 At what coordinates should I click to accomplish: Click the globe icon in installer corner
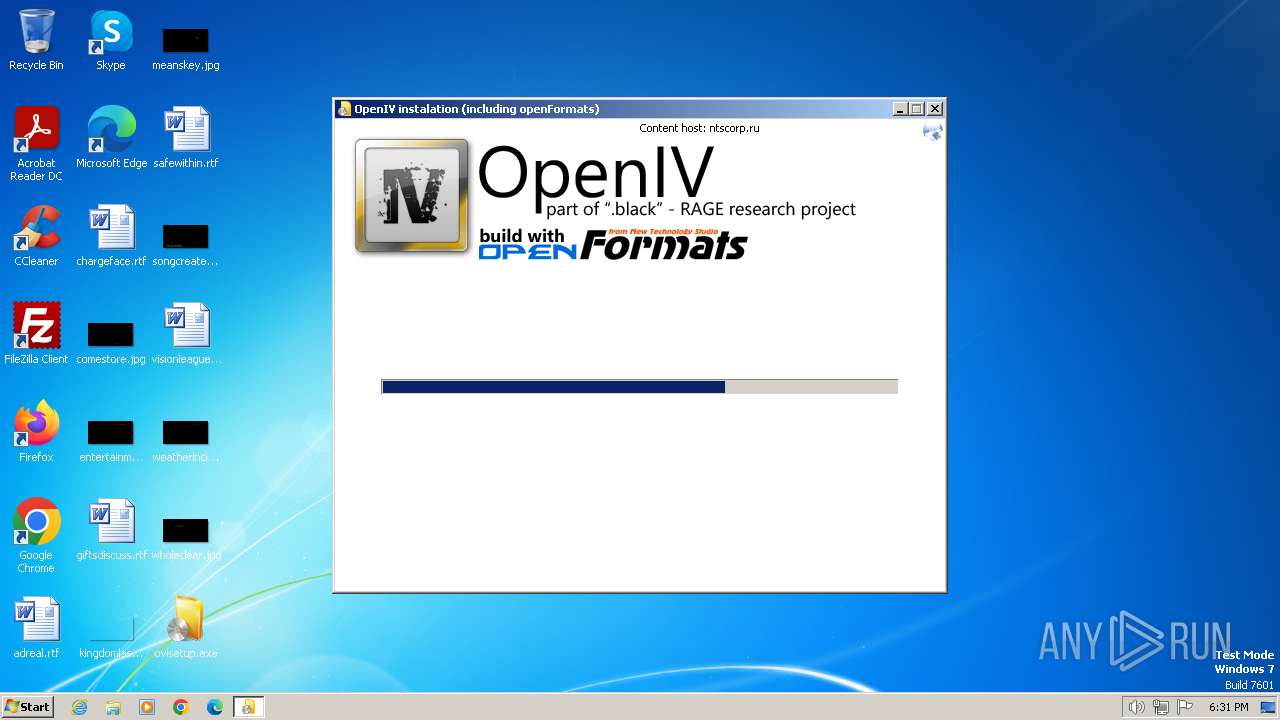pos(932,131)
